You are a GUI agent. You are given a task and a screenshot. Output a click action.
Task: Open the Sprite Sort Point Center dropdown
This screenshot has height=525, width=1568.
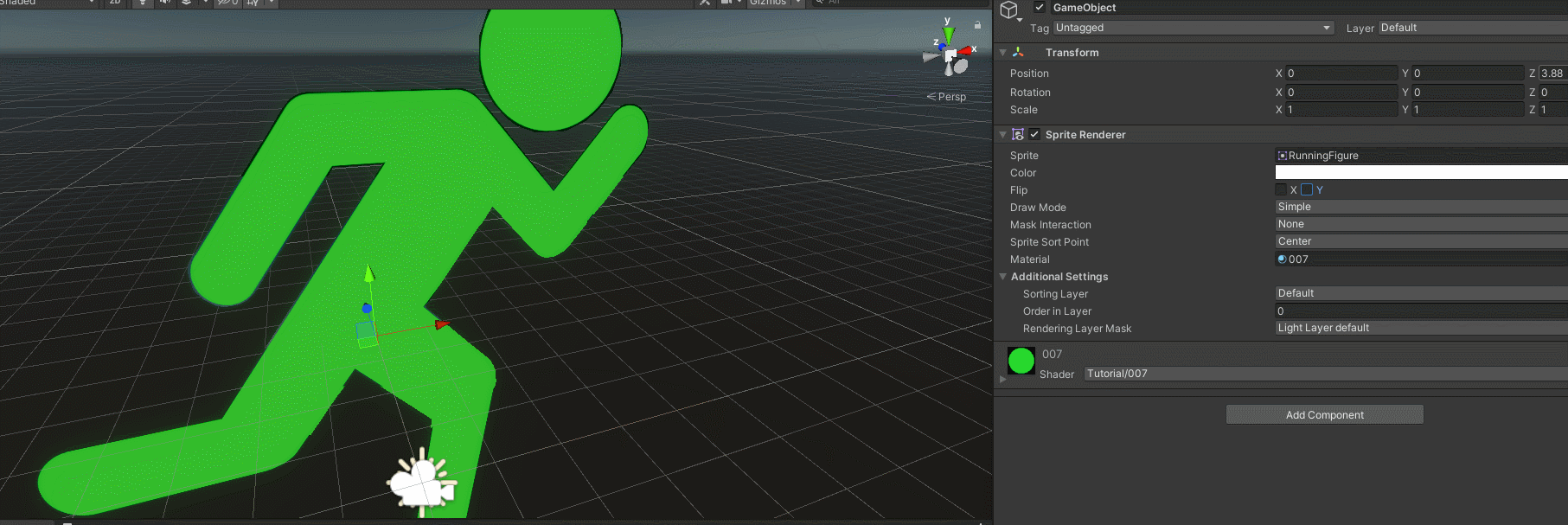point(1422,241)
